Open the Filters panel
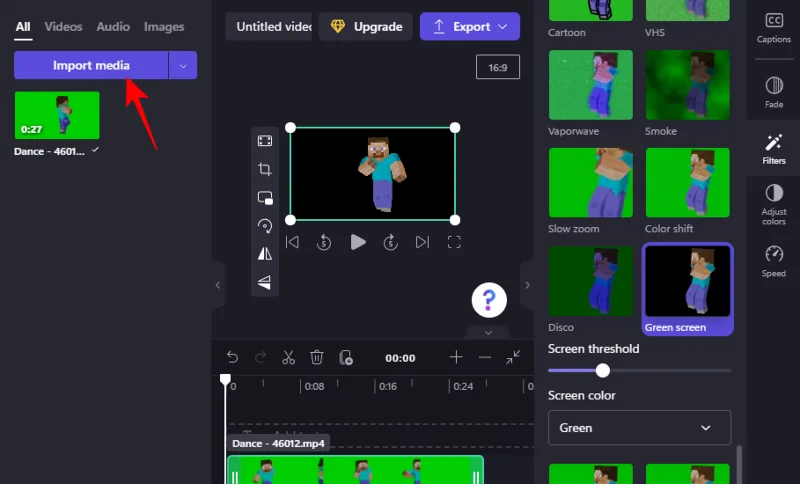This screenshot has height=484, width=800. coord(773,149)
